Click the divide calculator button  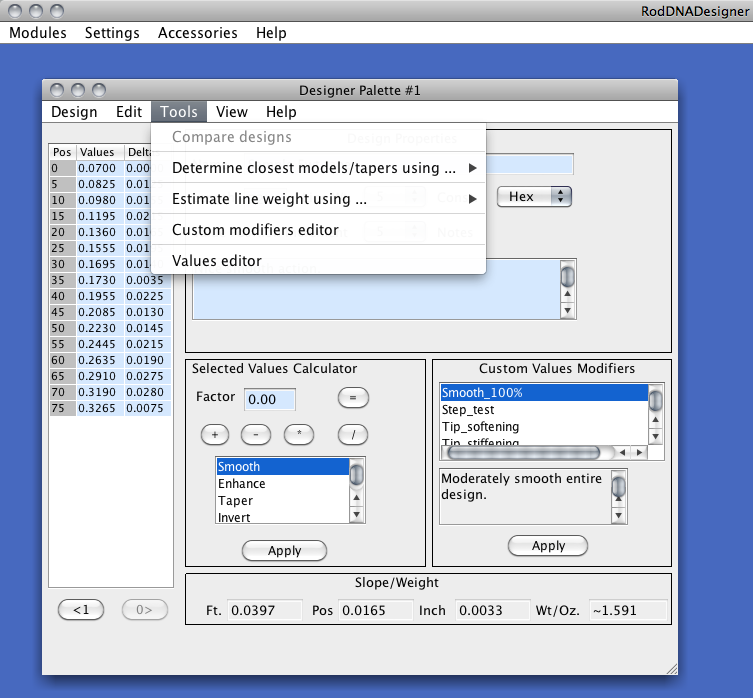click(353, 435)
